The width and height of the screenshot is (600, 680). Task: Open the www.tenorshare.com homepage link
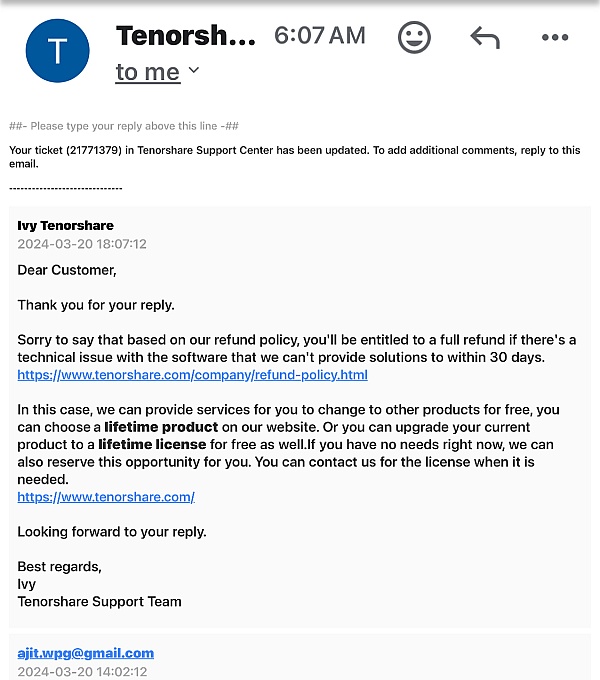(x=106, y=497)
